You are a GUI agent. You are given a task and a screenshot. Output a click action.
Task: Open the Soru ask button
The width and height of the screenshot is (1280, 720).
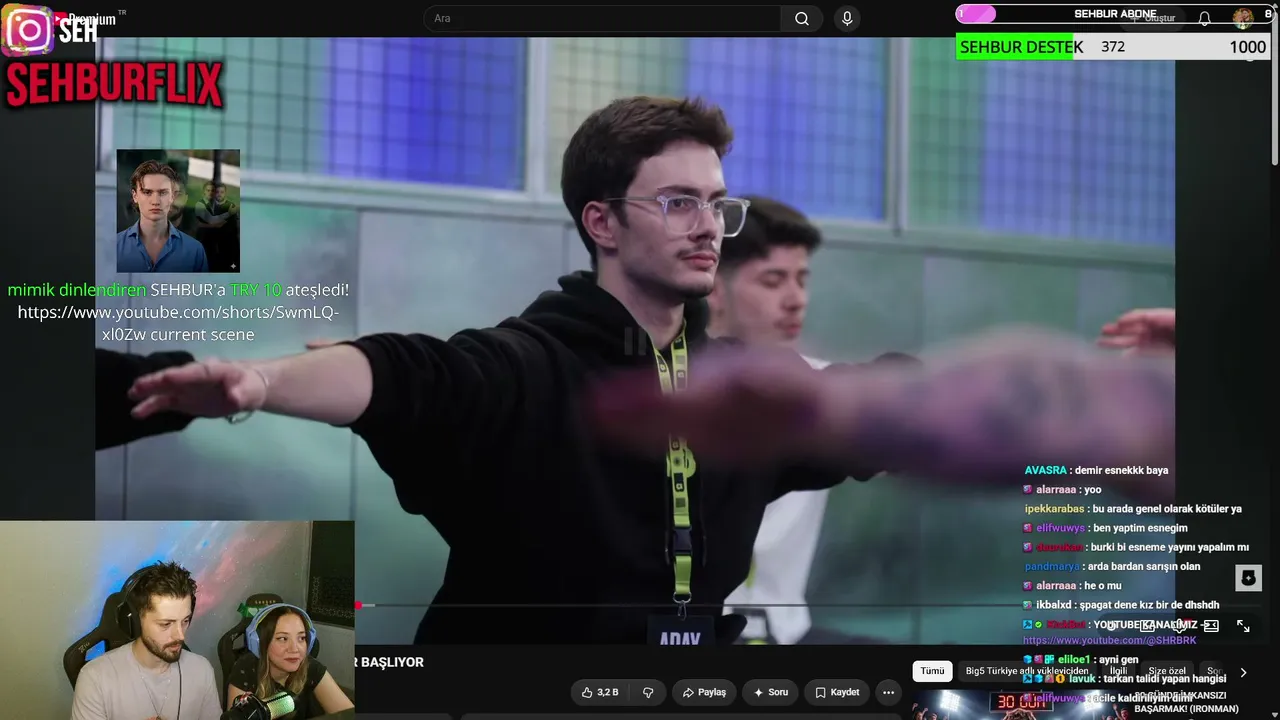[x=770, y=692]
